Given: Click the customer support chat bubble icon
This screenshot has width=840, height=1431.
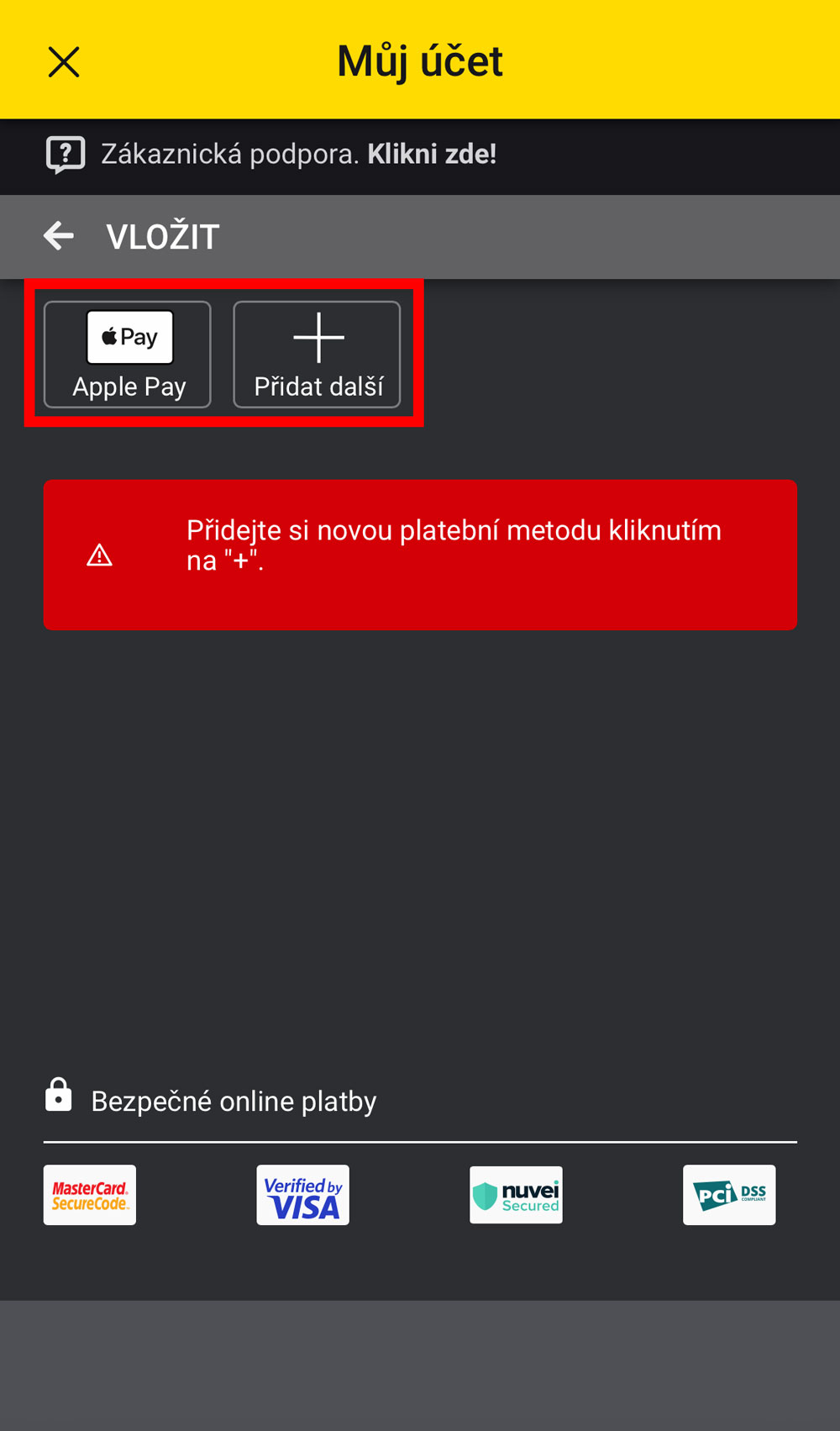Looking at the screenshot, I should pos(66,155).
